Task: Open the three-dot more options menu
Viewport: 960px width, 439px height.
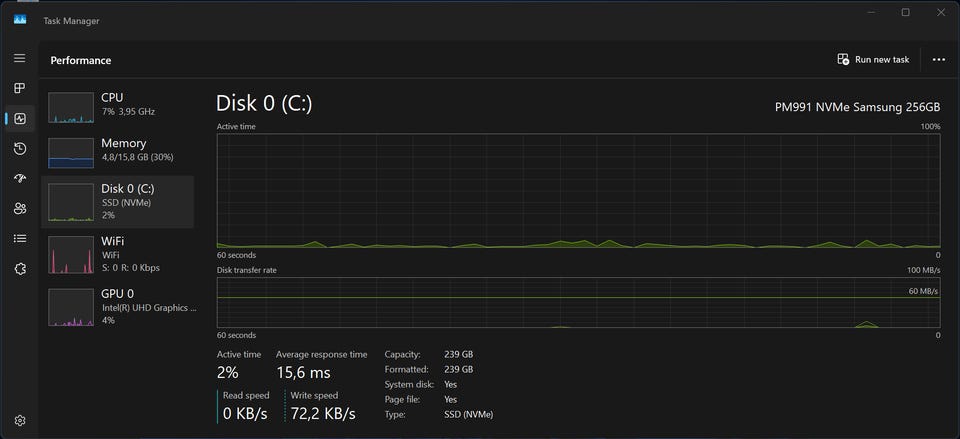Action: (938, 60)
